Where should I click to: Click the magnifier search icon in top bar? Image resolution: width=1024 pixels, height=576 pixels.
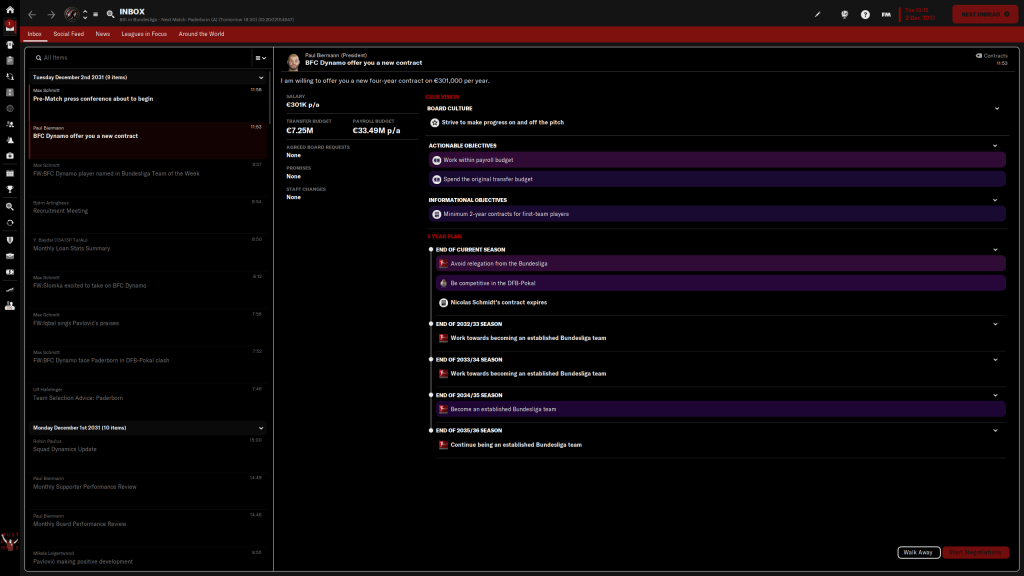110,14
